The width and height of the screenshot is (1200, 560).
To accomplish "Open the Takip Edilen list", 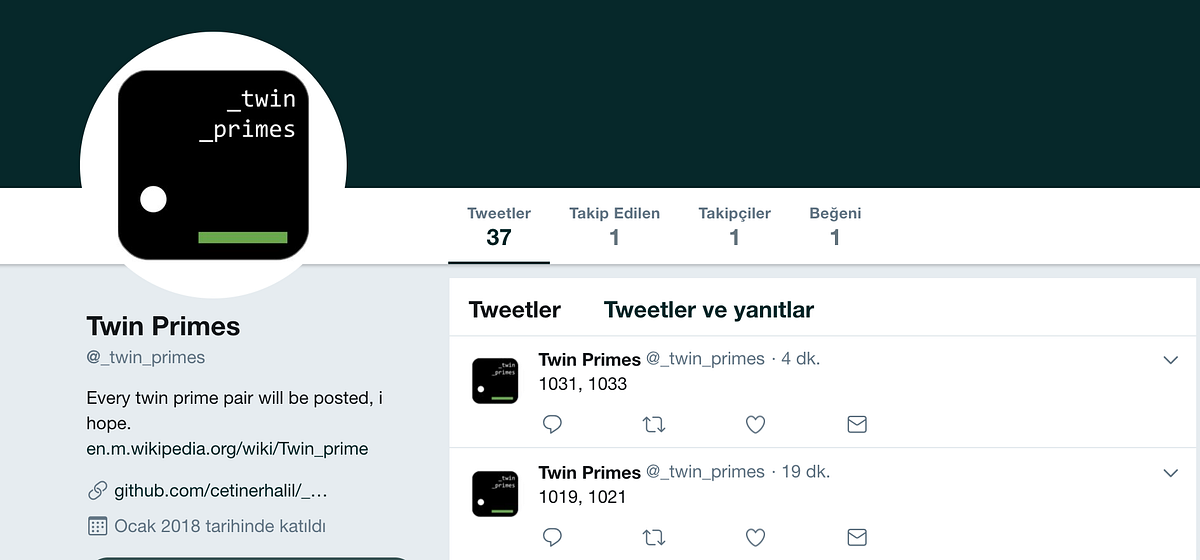I will tap(614, 226).
